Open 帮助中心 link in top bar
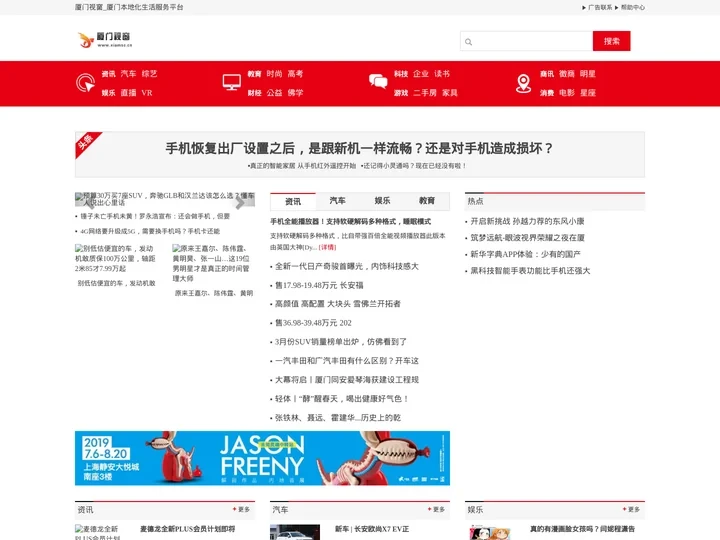Viewport: 720px width, 540px height. (633, 7)
